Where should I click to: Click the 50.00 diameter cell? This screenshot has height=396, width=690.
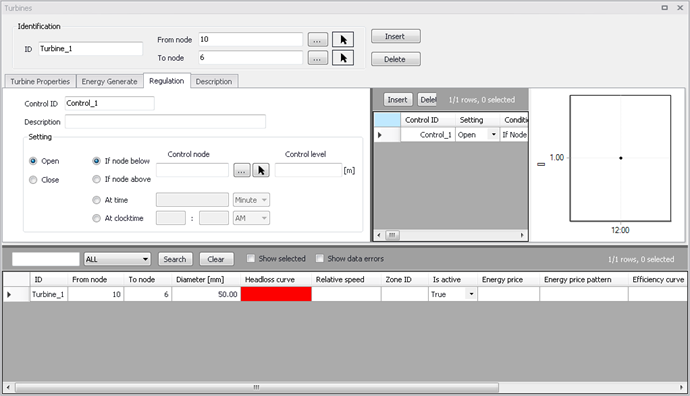(206, 294)
